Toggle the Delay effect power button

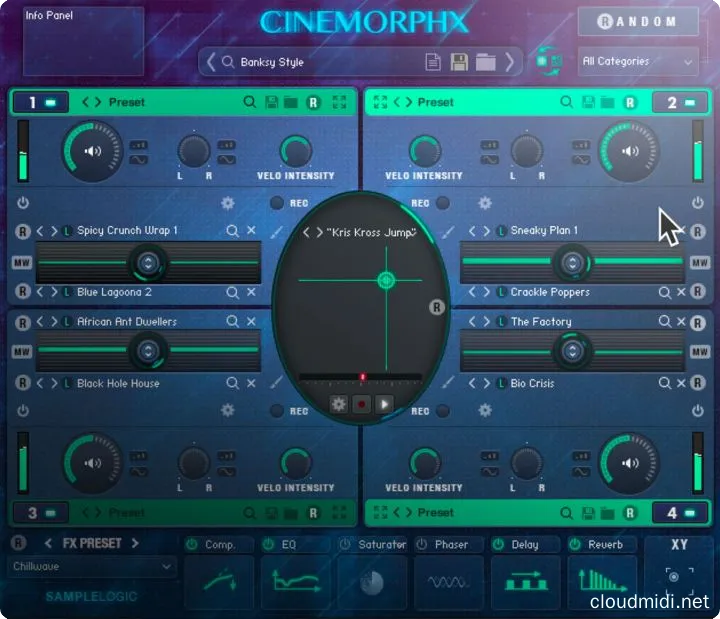(497, 545)
